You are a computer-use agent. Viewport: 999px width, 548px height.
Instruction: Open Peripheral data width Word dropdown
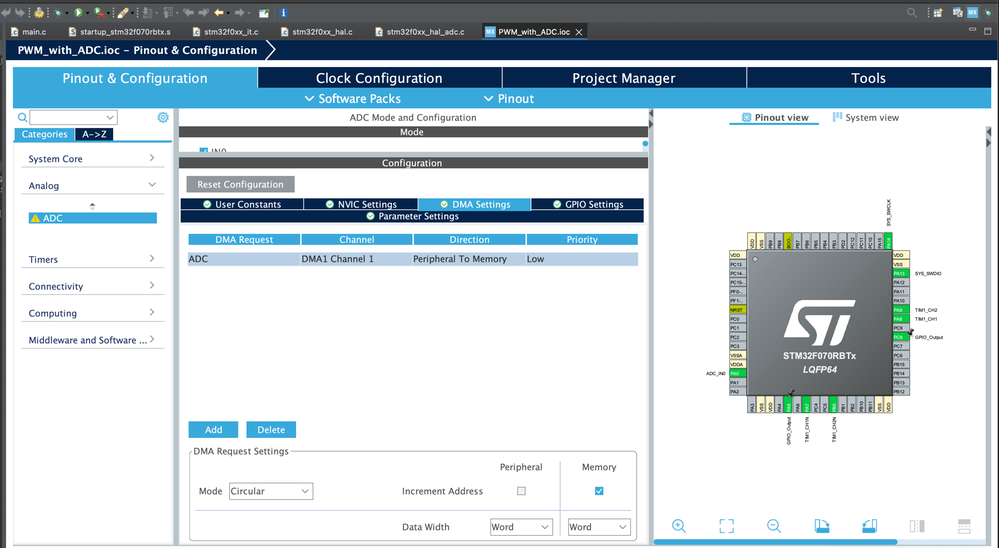(521, 527)
